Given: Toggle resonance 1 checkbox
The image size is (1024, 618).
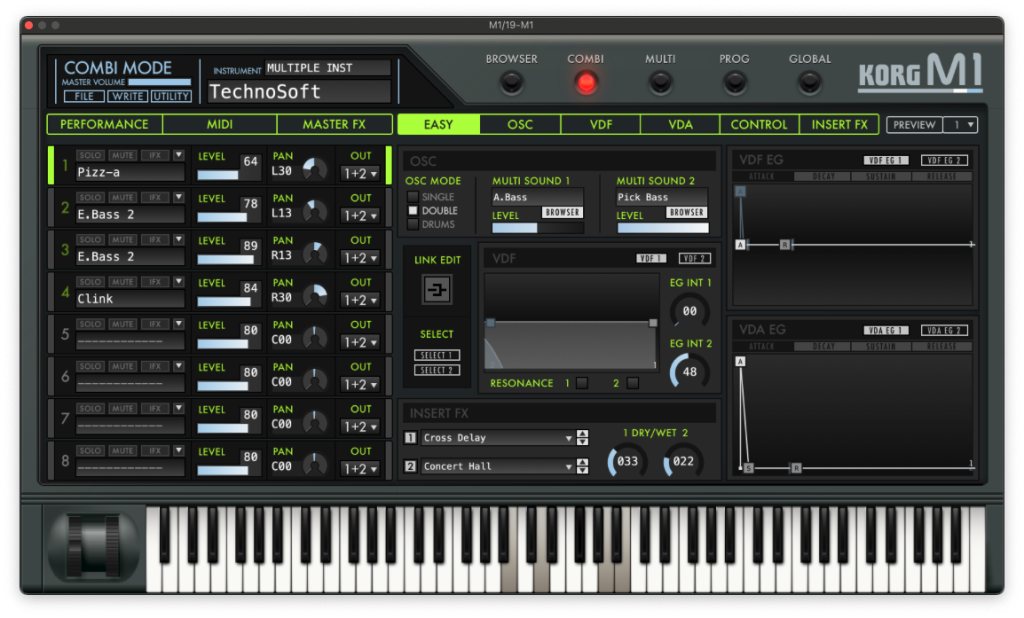Looking at the screenshot, I should (582, 383).
